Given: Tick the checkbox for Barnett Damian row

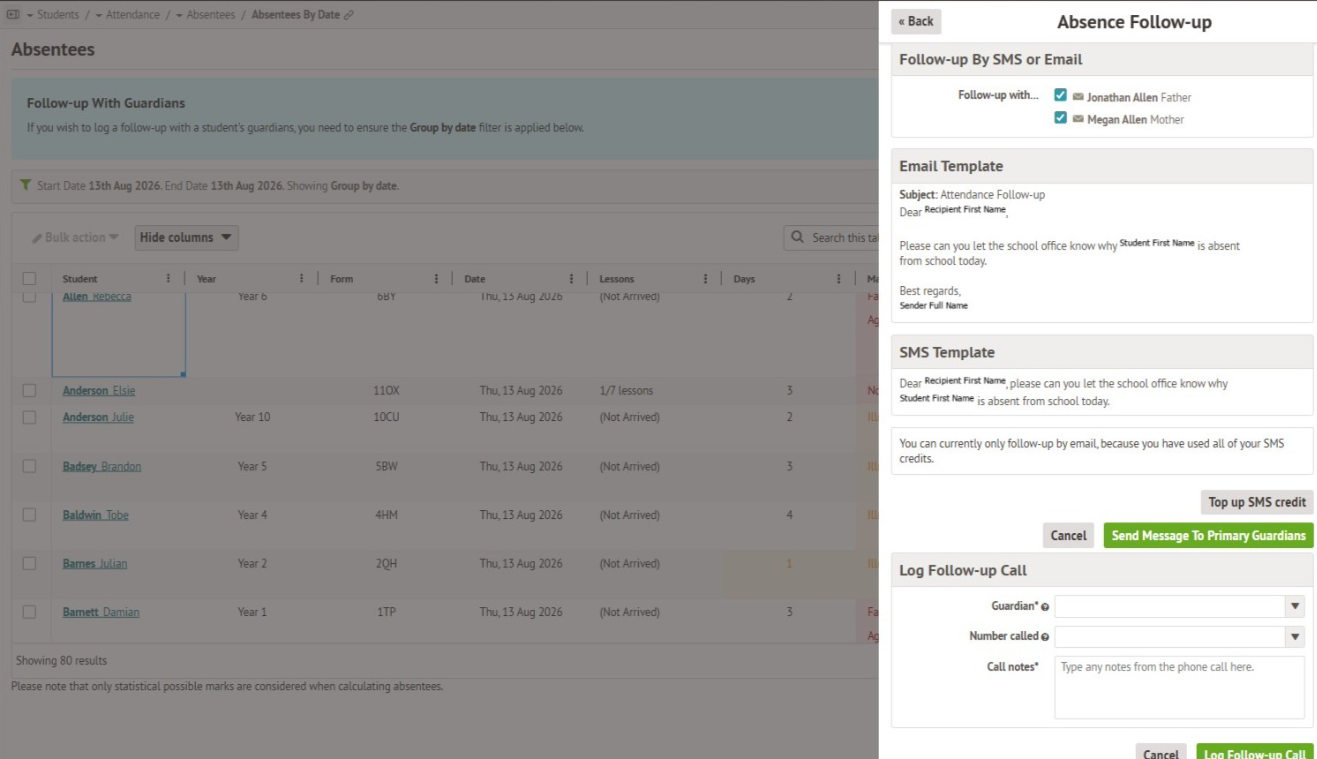Looking at the screenshot, I should [29, 612].
